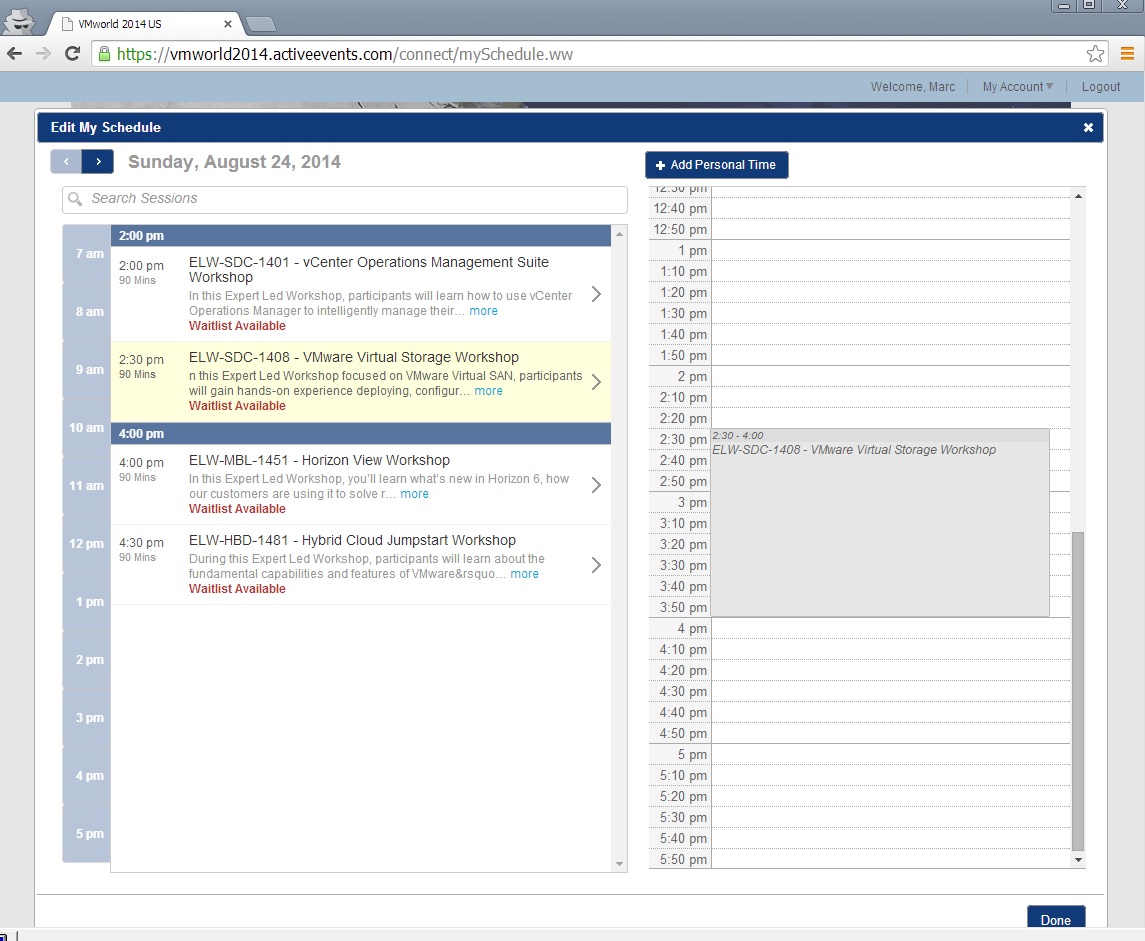Screen dimensions: 1145x941
Task: Close the Edit My Schedule dialog
Action: [1088, 127]
